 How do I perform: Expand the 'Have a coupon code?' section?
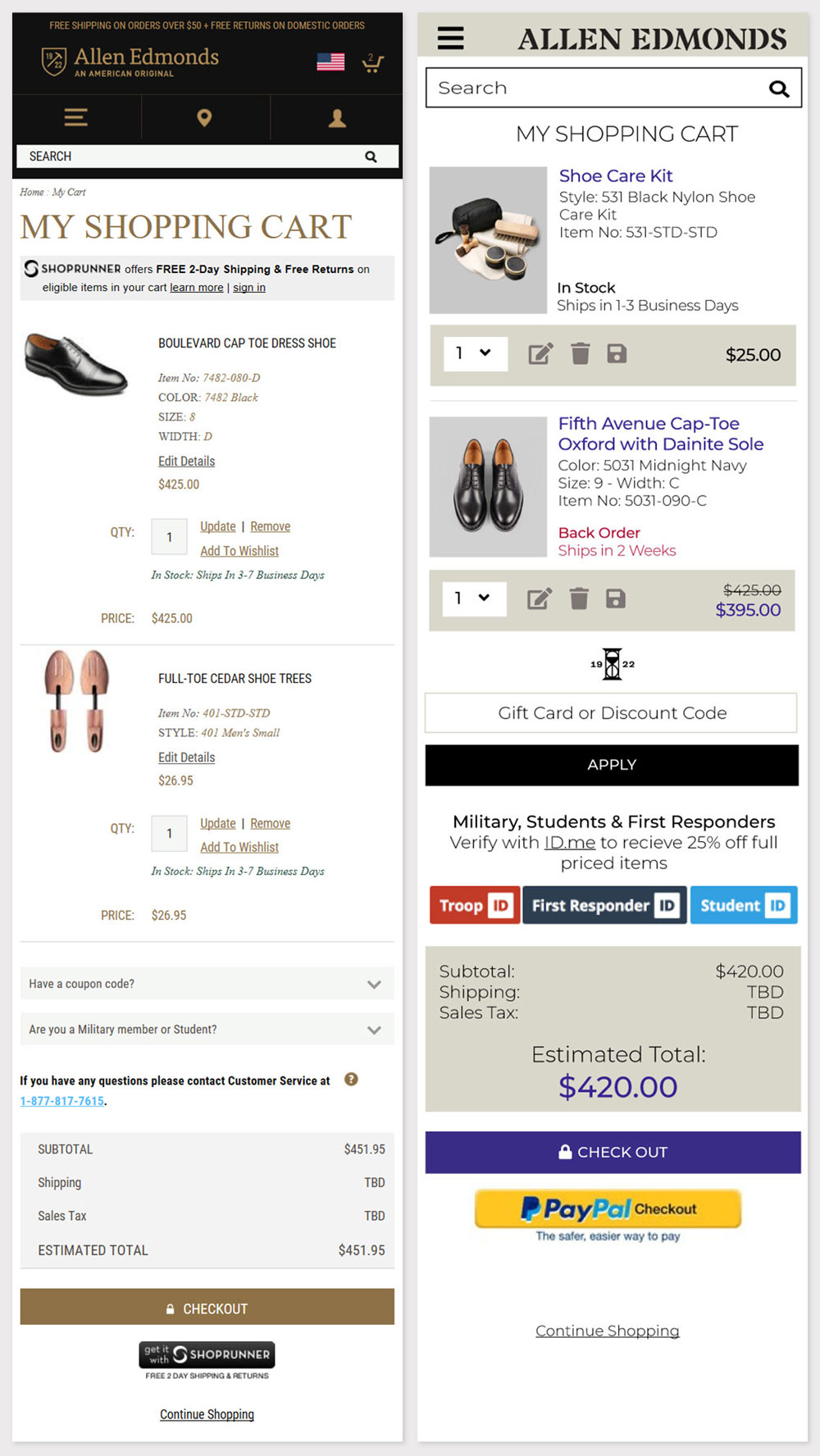click(x=207, y=983)
